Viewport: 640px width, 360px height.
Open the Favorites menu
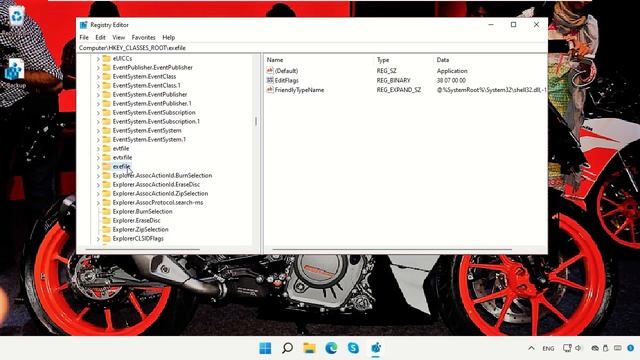pos(143,37)
